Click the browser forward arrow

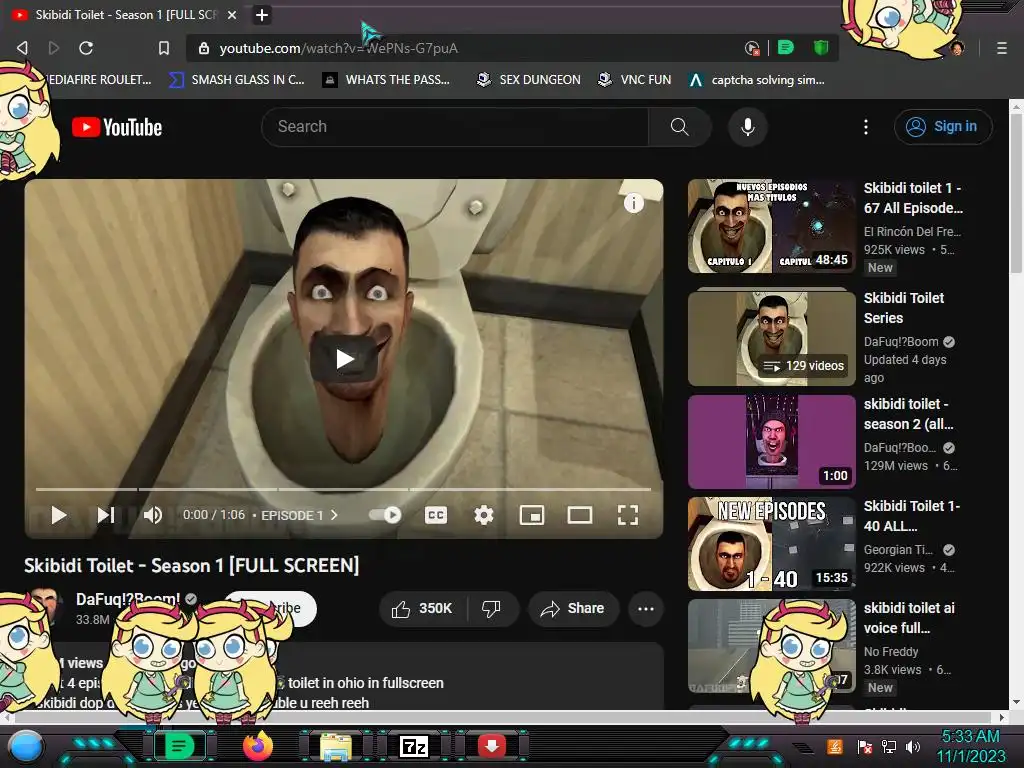(x=54, y=48)
